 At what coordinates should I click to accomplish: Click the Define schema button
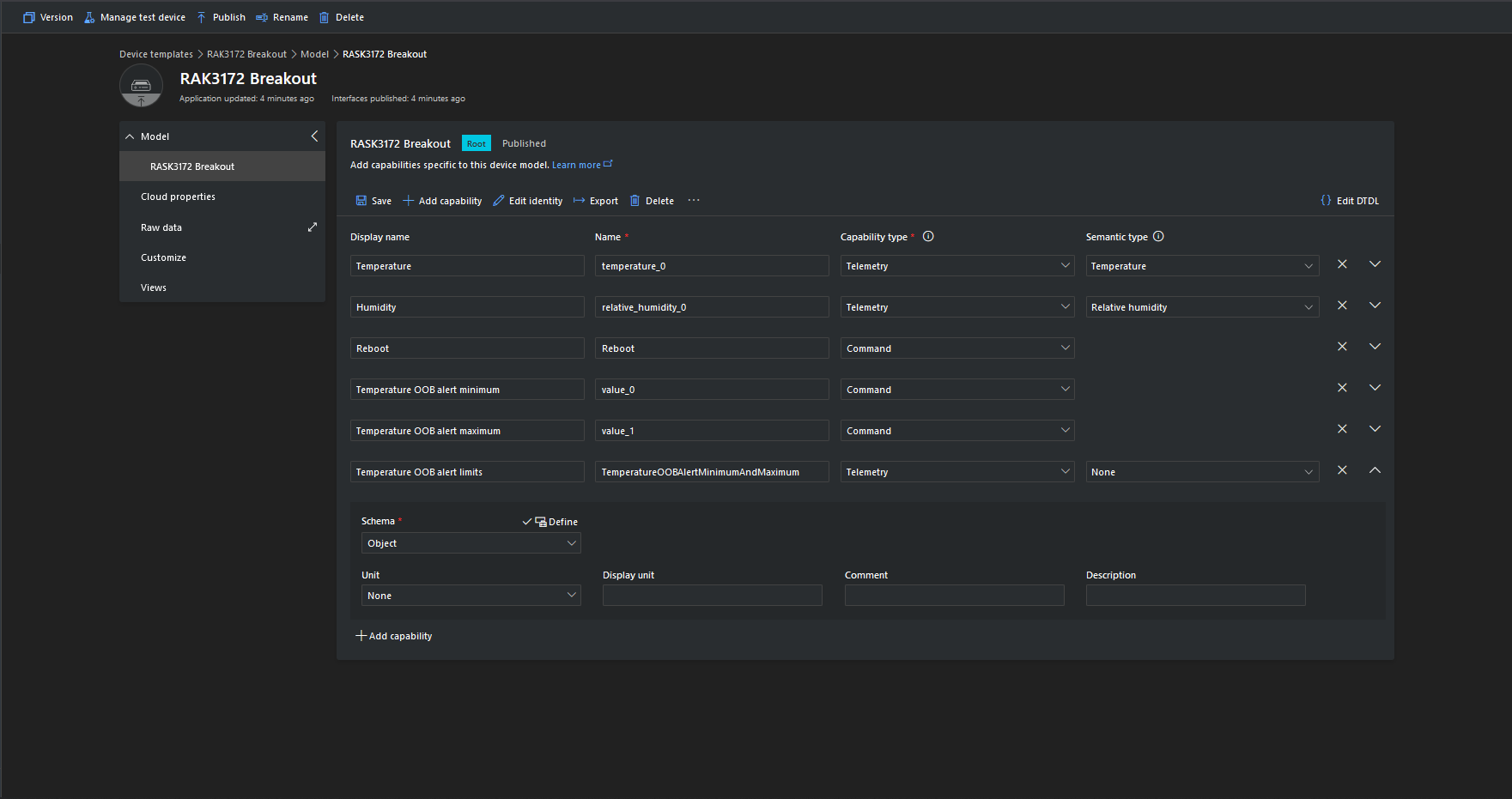coord(556,522)
